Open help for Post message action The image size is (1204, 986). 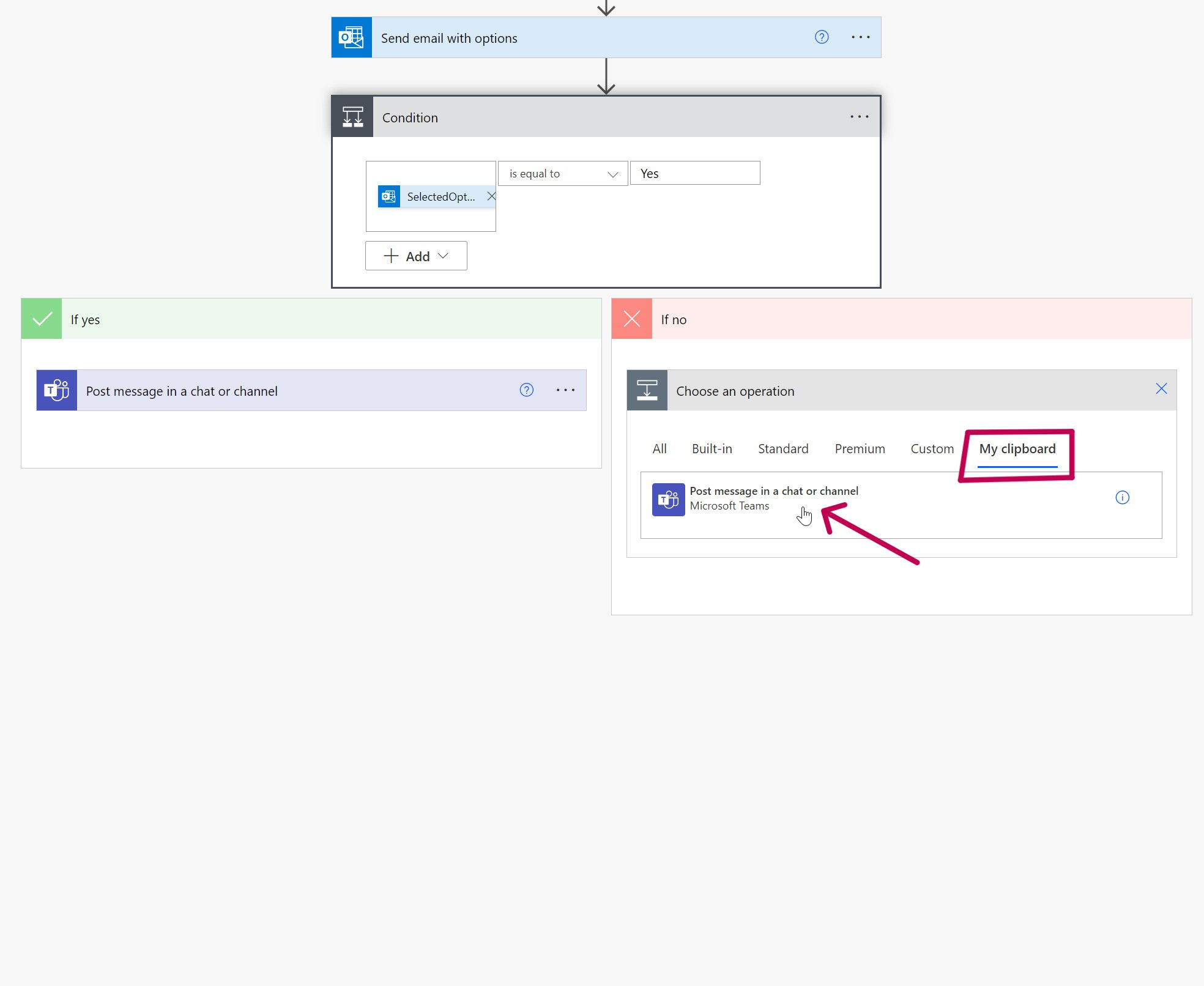[526, 390]
